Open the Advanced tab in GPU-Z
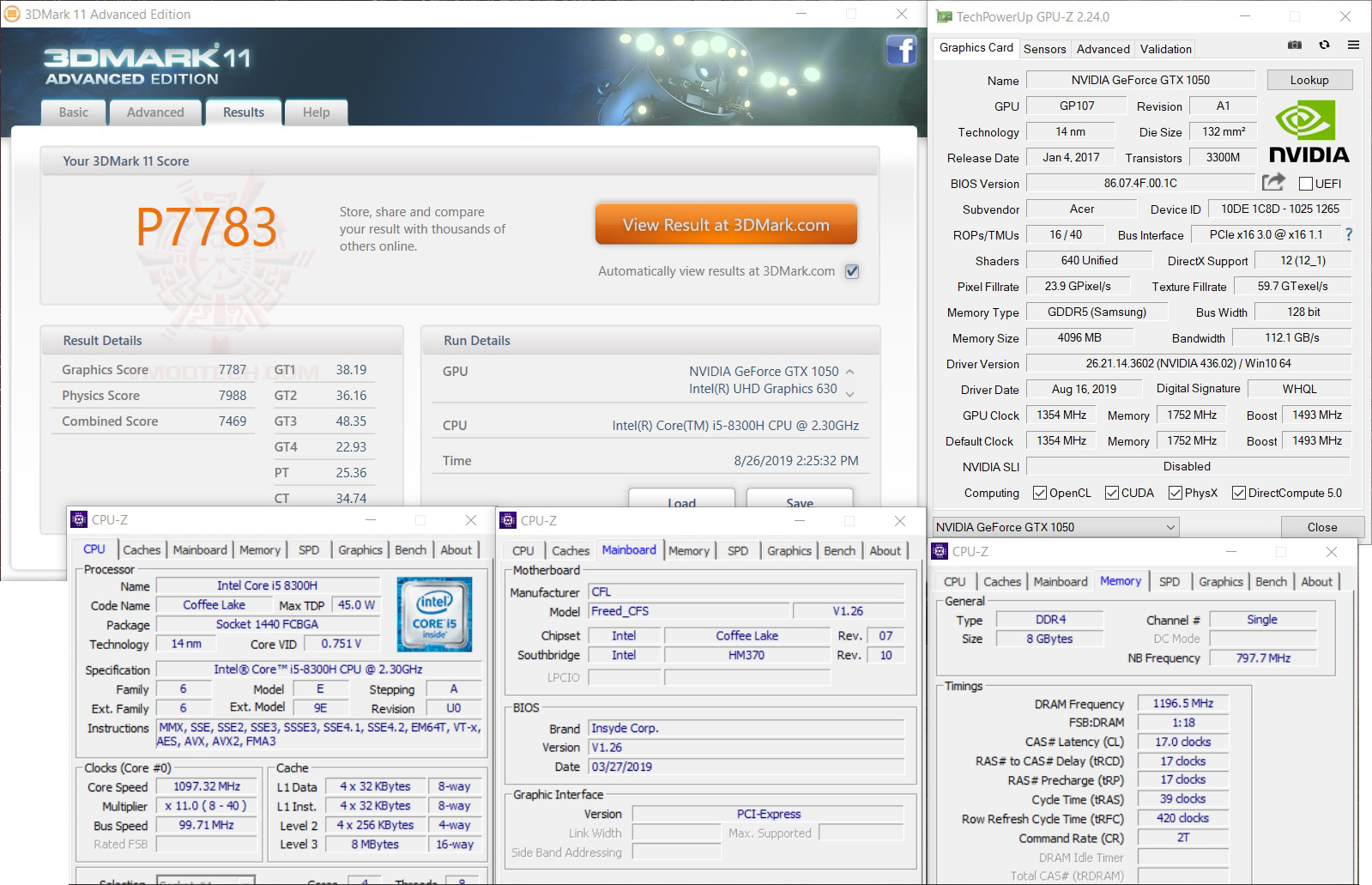 click(1103, 49)
